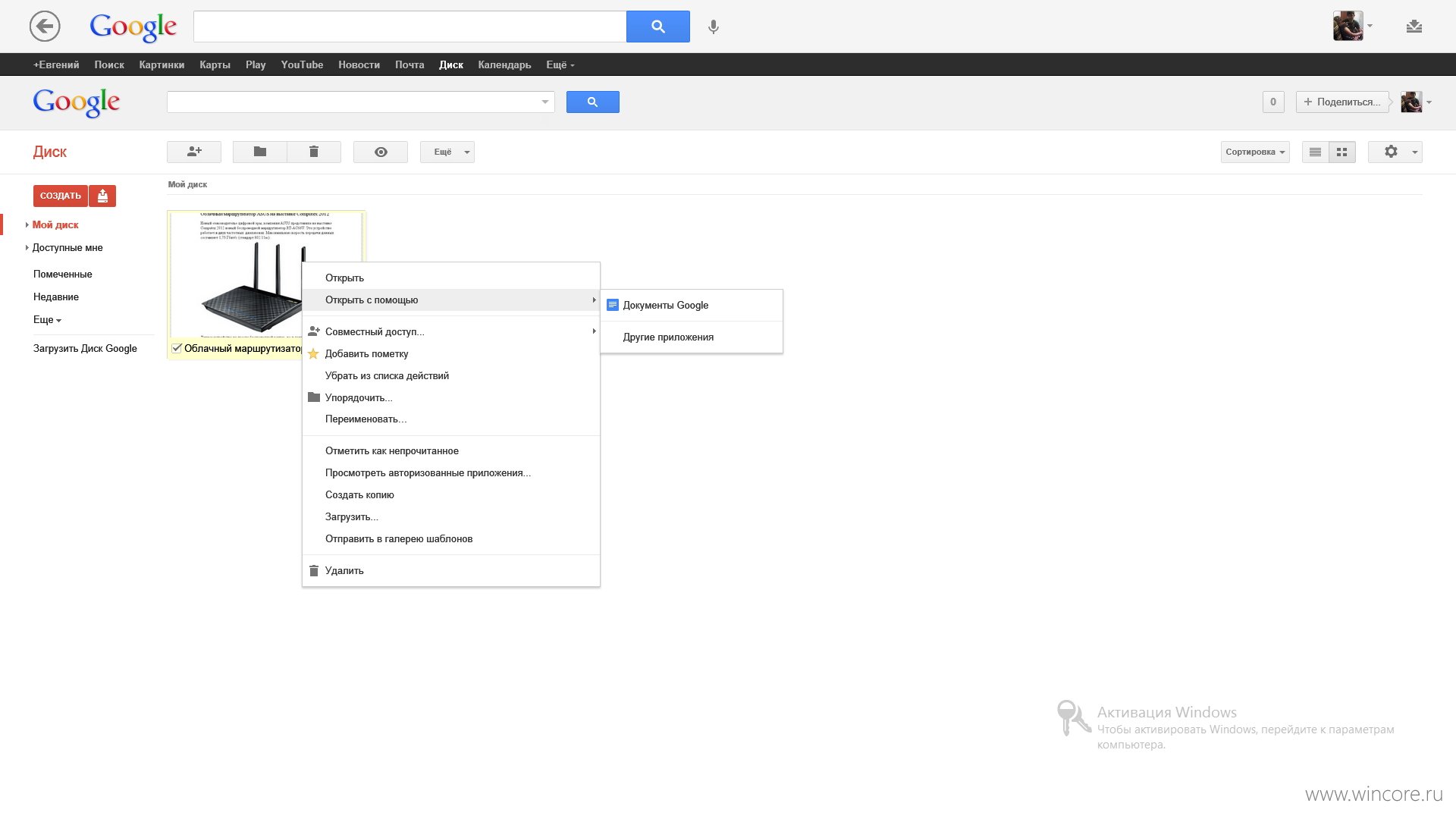
Task: Open Новости in black navigation bar
Action: [x=359, y=64]
